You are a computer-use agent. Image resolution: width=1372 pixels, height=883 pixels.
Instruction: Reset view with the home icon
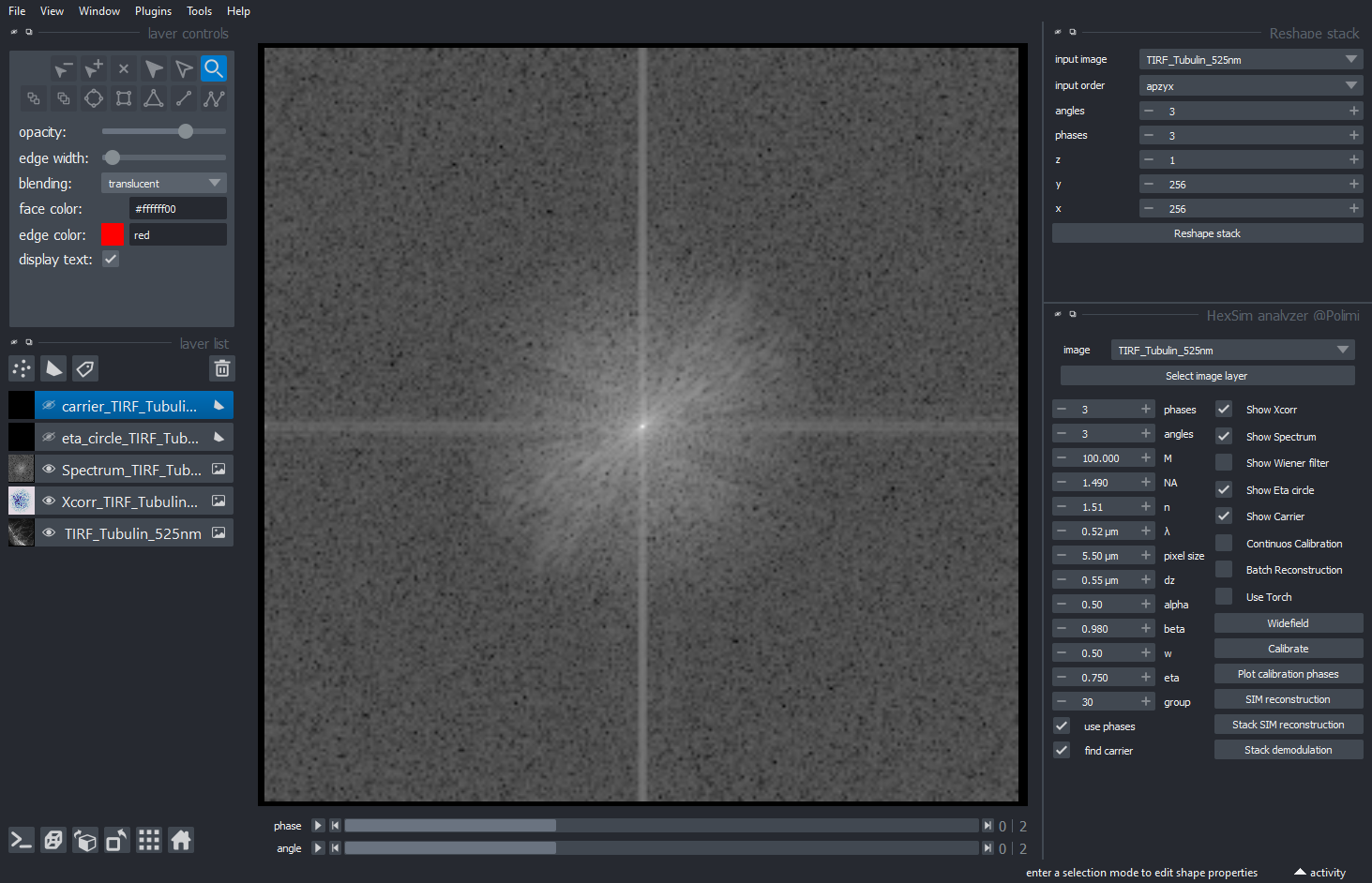click(x=181, y=840)
